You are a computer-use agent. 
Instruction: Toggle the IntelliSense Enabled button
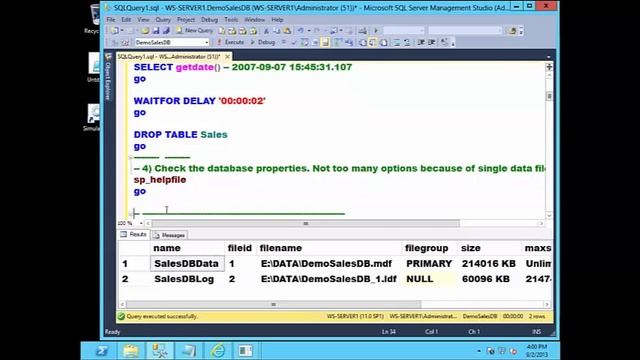(x=325, y=42)
